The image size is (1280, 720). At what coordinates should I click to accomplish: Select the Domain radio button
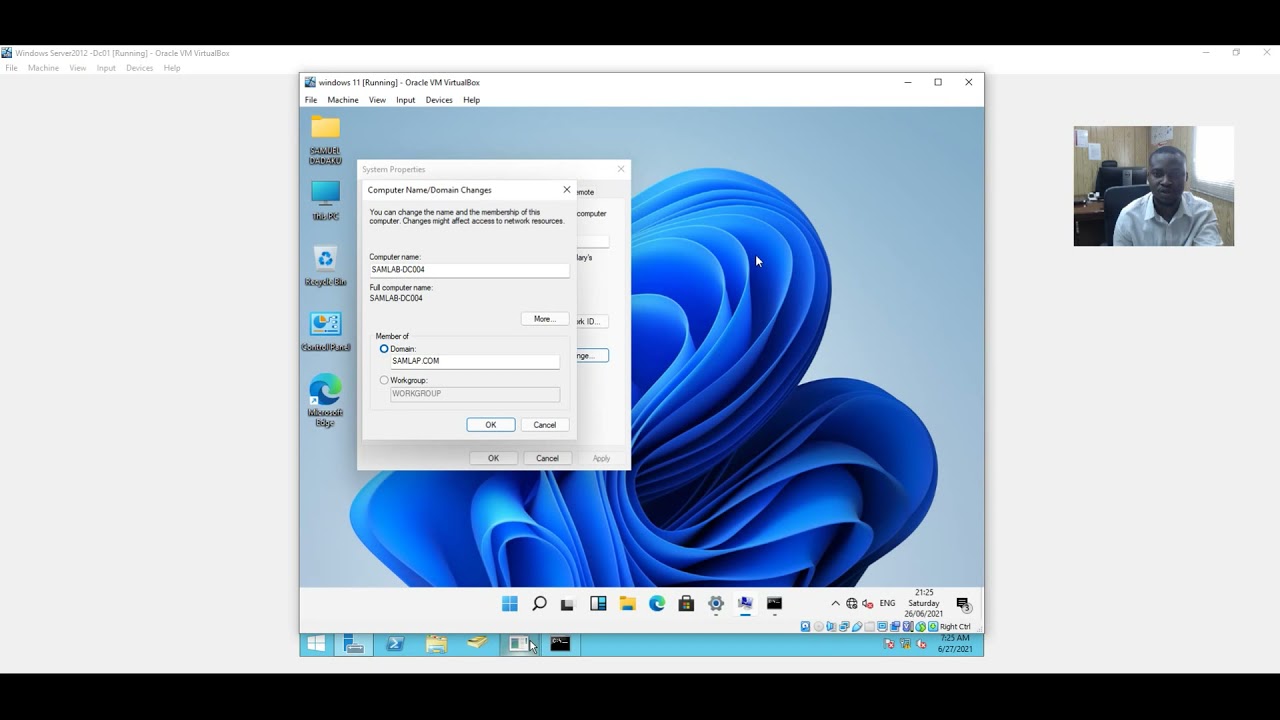(384, 349)
